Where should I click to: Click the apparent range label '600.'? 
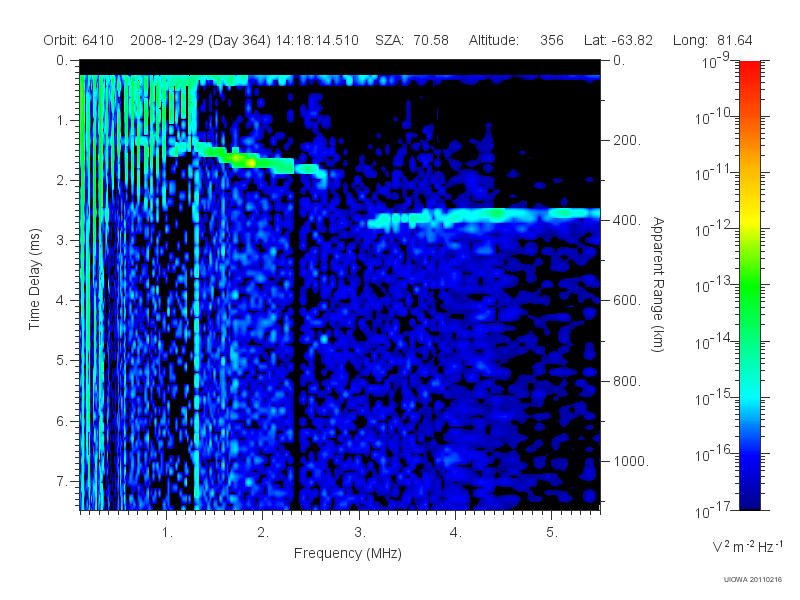click(627, 301)
